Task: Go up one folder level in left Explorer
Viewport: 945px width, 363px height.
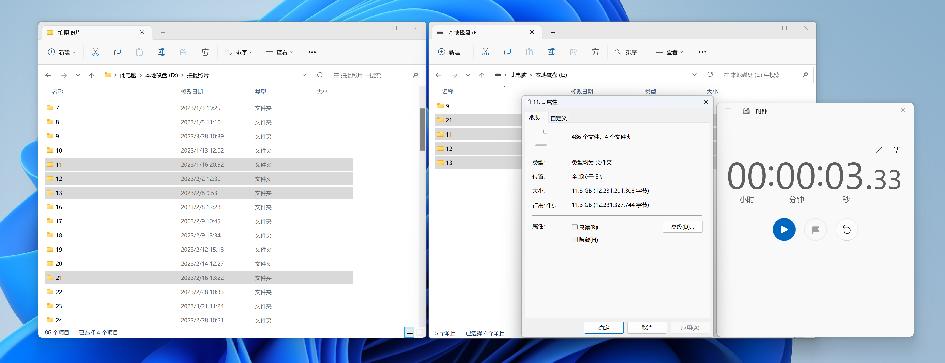Action: pyautogui.click(x=92, y=75)
